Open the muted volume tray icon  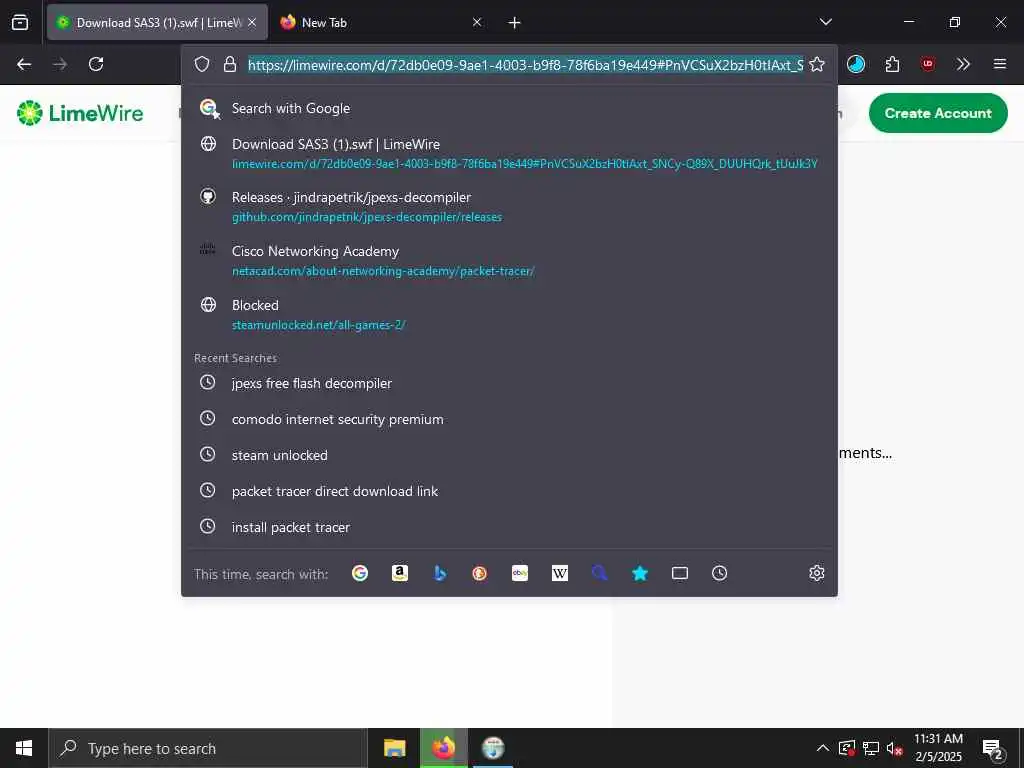894,748
